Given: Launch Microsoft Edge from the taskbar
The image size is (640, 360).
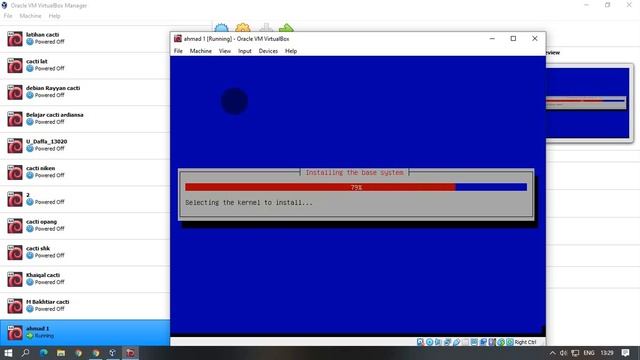Looking at the screenshot, I should [43, 353].
